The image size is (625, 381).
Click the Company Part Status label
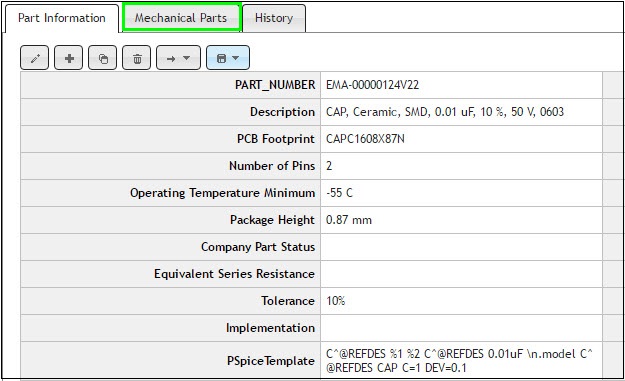(258, 247)
